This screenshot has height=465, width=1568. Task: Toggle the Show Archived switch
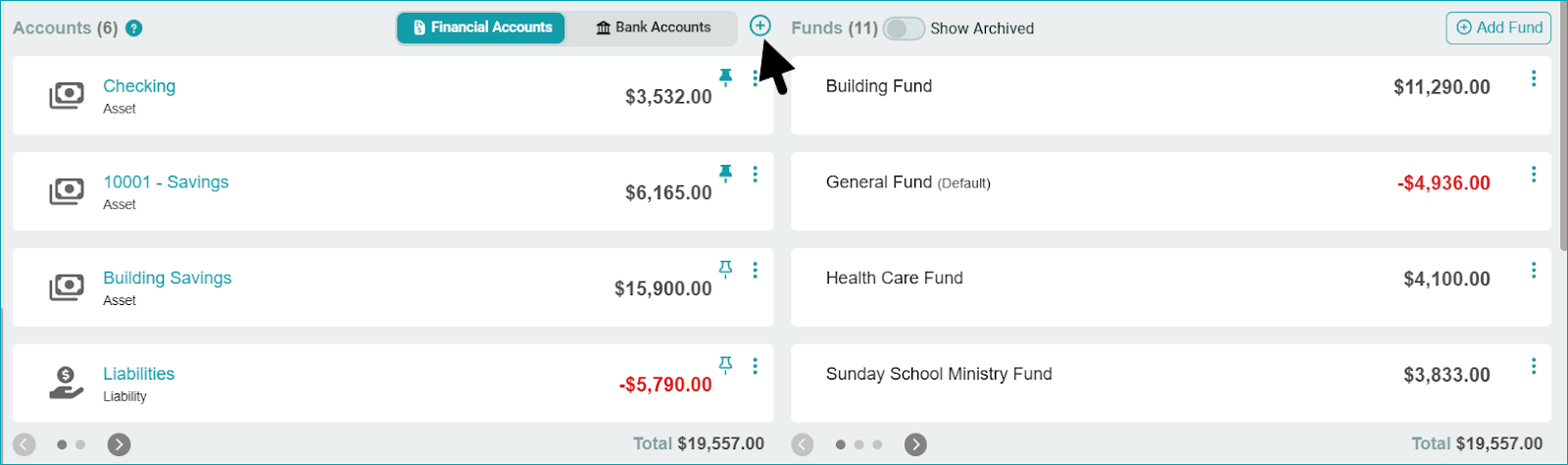903,28
